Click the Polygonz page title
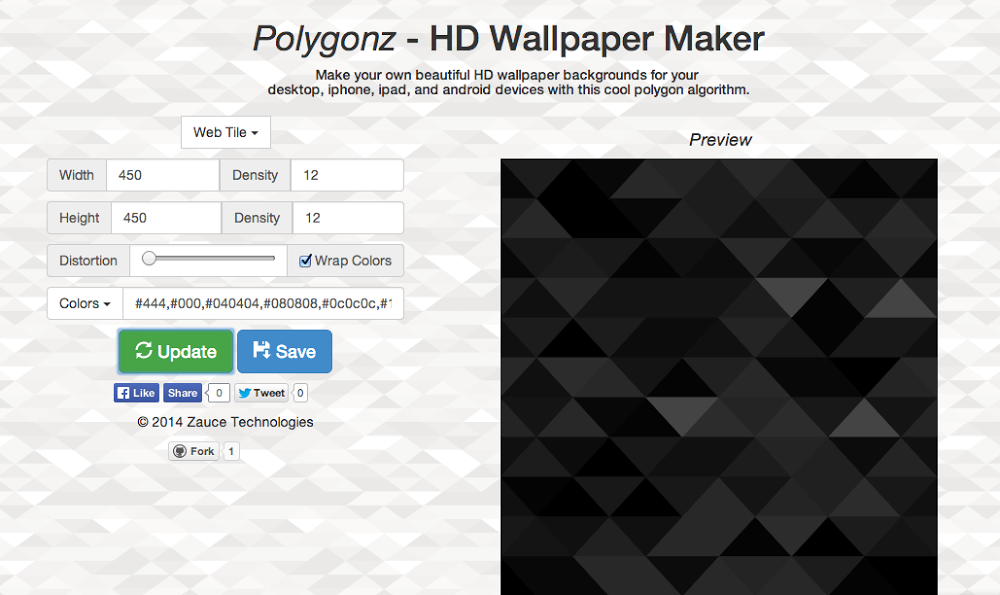 coord(508,38)
